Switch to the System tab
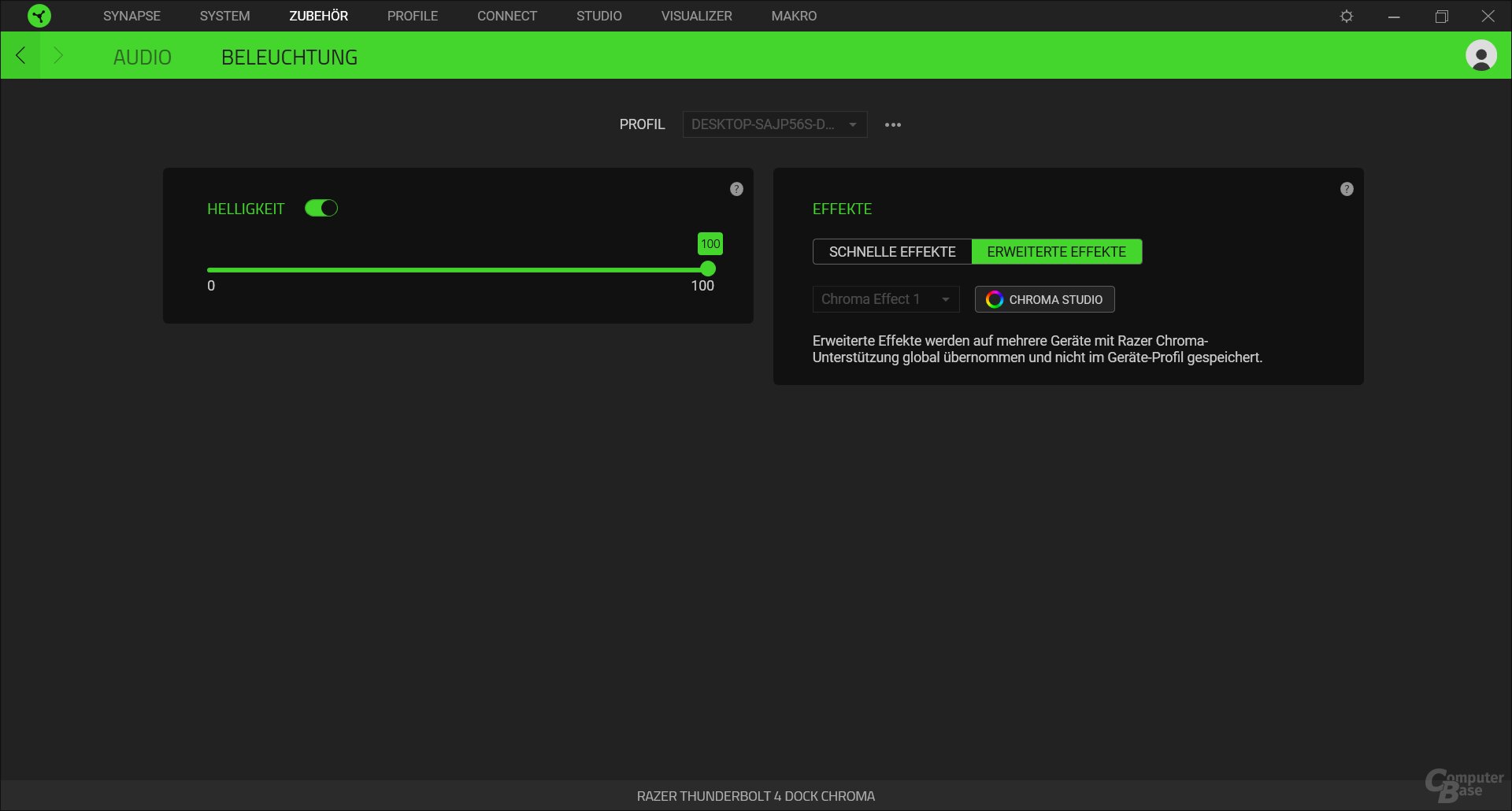The height and width of the screenshot is (811, 1512). (224, 16)
